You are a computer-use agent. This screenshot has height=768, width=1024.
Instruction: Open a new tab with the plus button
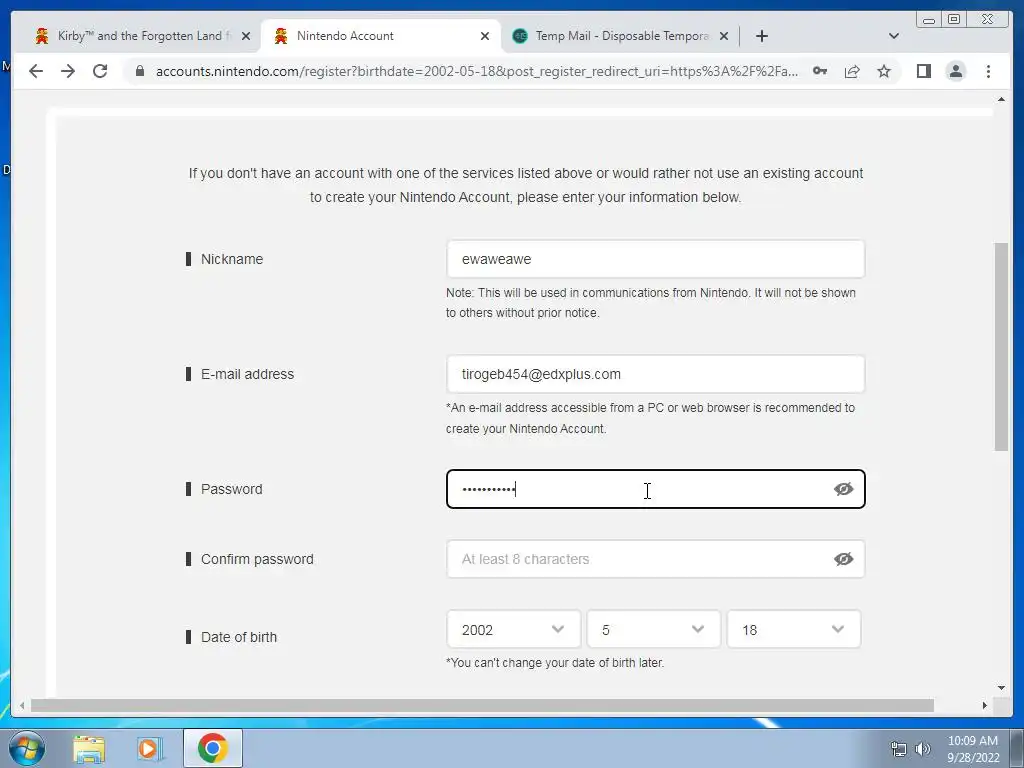761,36
